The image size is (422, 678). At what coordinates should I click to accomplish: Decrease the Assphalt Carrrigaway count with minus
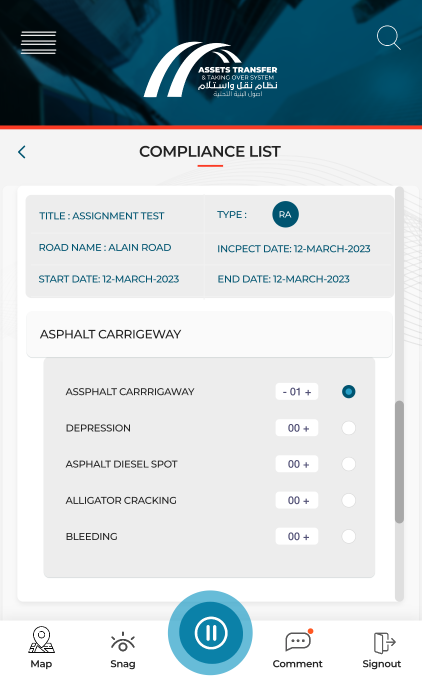coord(285,392)
